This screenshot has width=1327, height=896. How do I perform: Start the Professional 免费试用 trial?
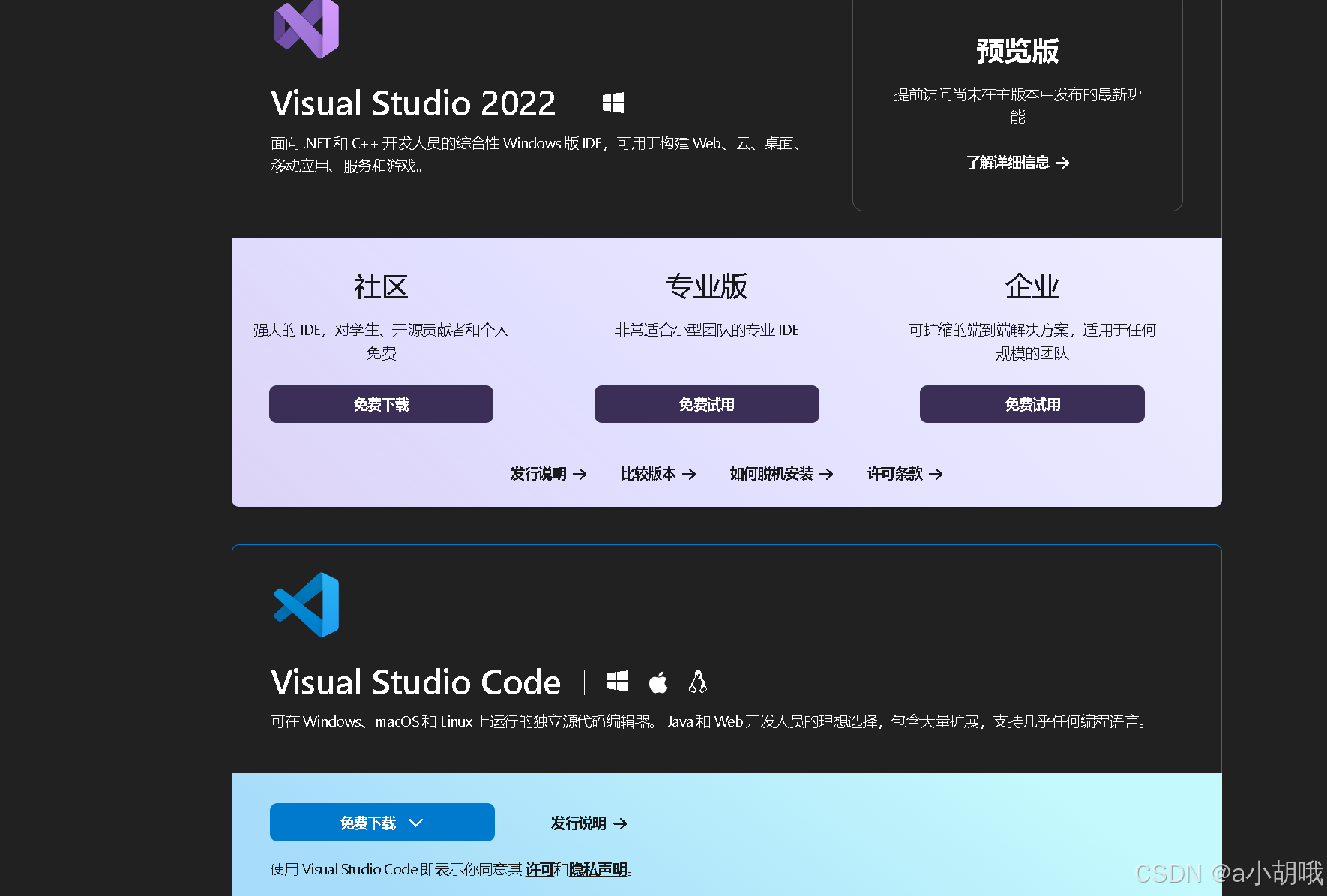pos(707,404)
